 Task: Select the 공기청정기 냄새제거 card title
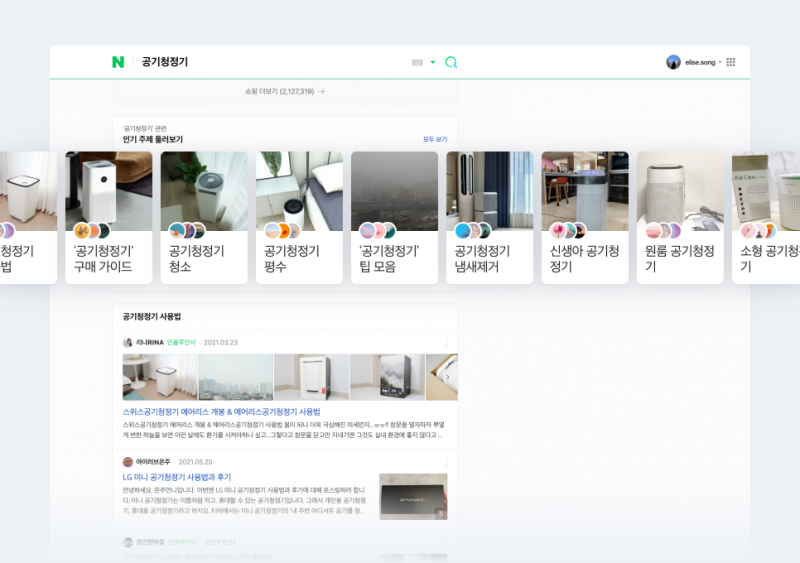click(482, 259)
